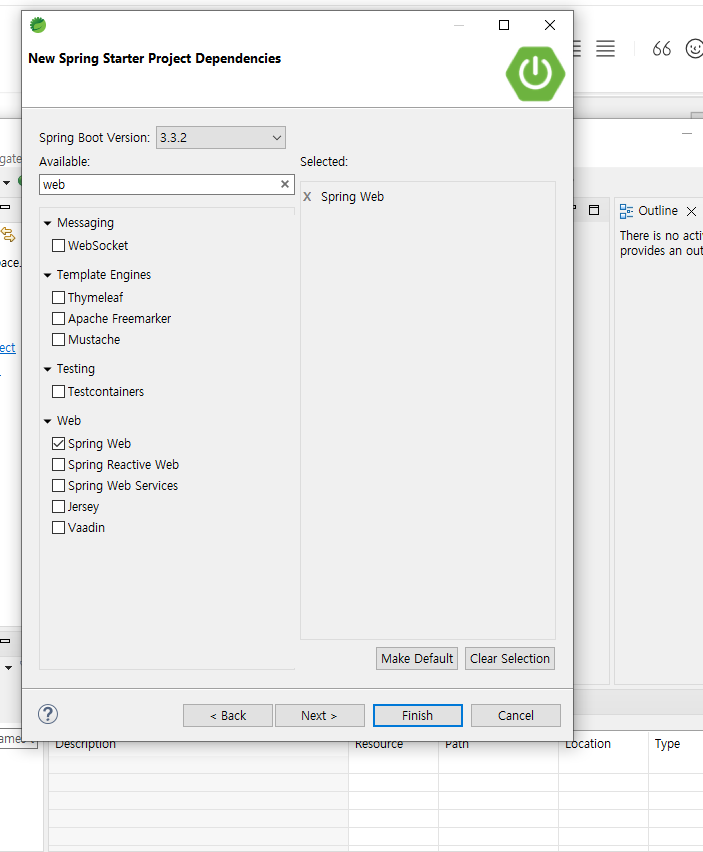Click the Clear Selection button
This screenshot has width=703, height=852.
pyautogui.click(x=510, y=659)
